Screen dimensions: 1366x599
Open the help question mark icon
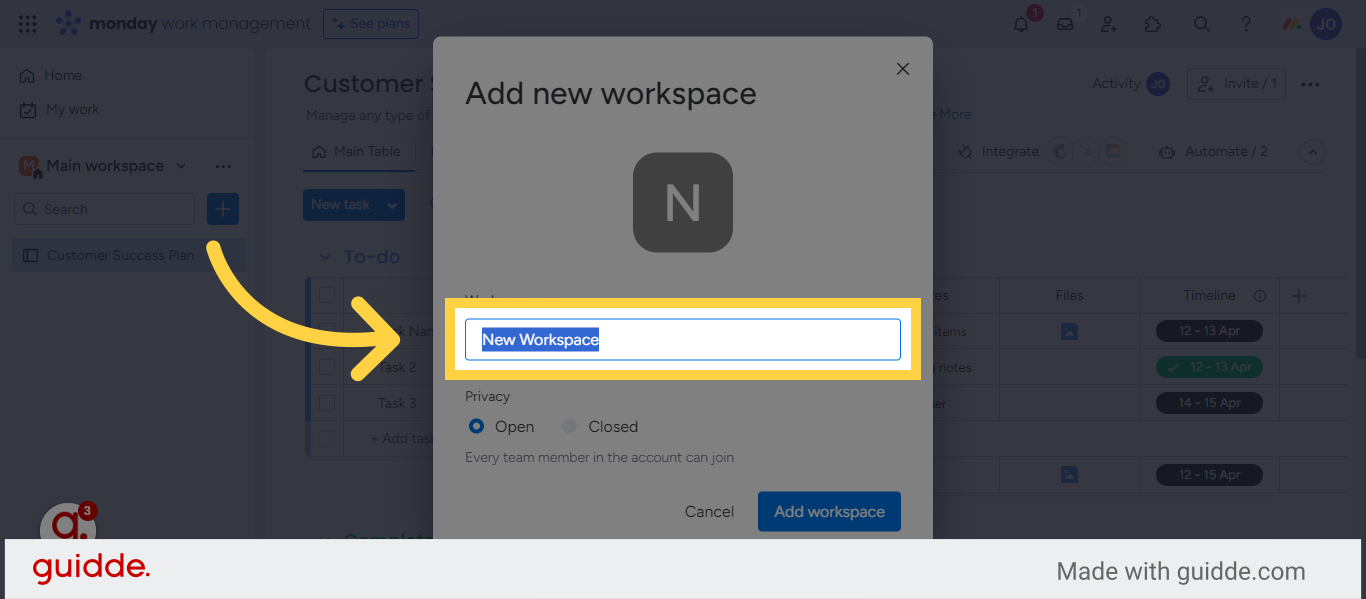click(x=1246, y=23)
